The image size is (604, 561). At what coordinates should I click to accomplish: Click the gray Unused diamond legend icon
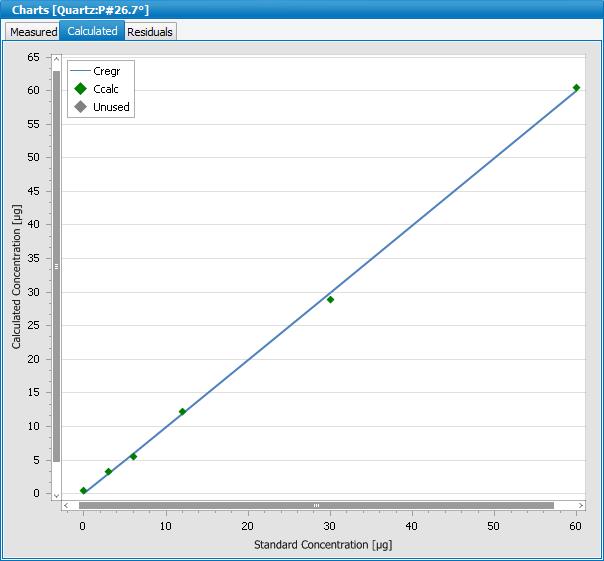(x=80, y=107)
